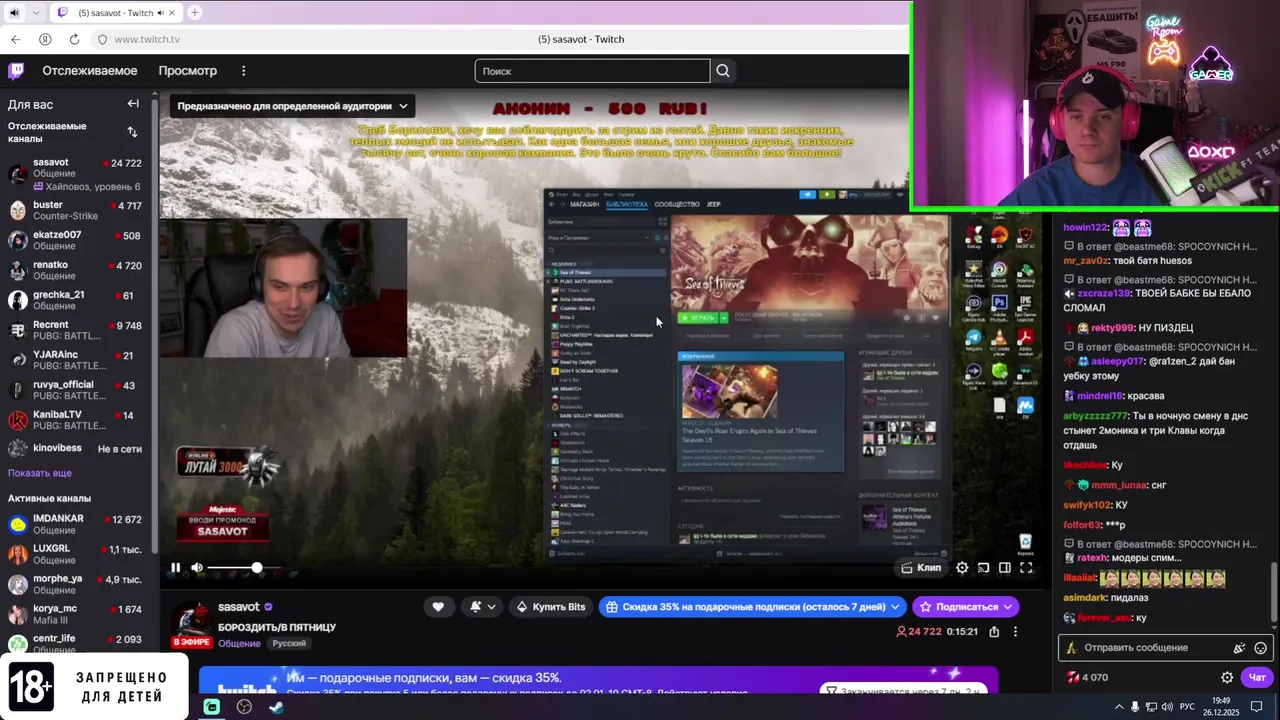The height and width of the screenshot is (720, 1280).
Task: Select morphe_ya channel
Action: click(x=78, y=584)
